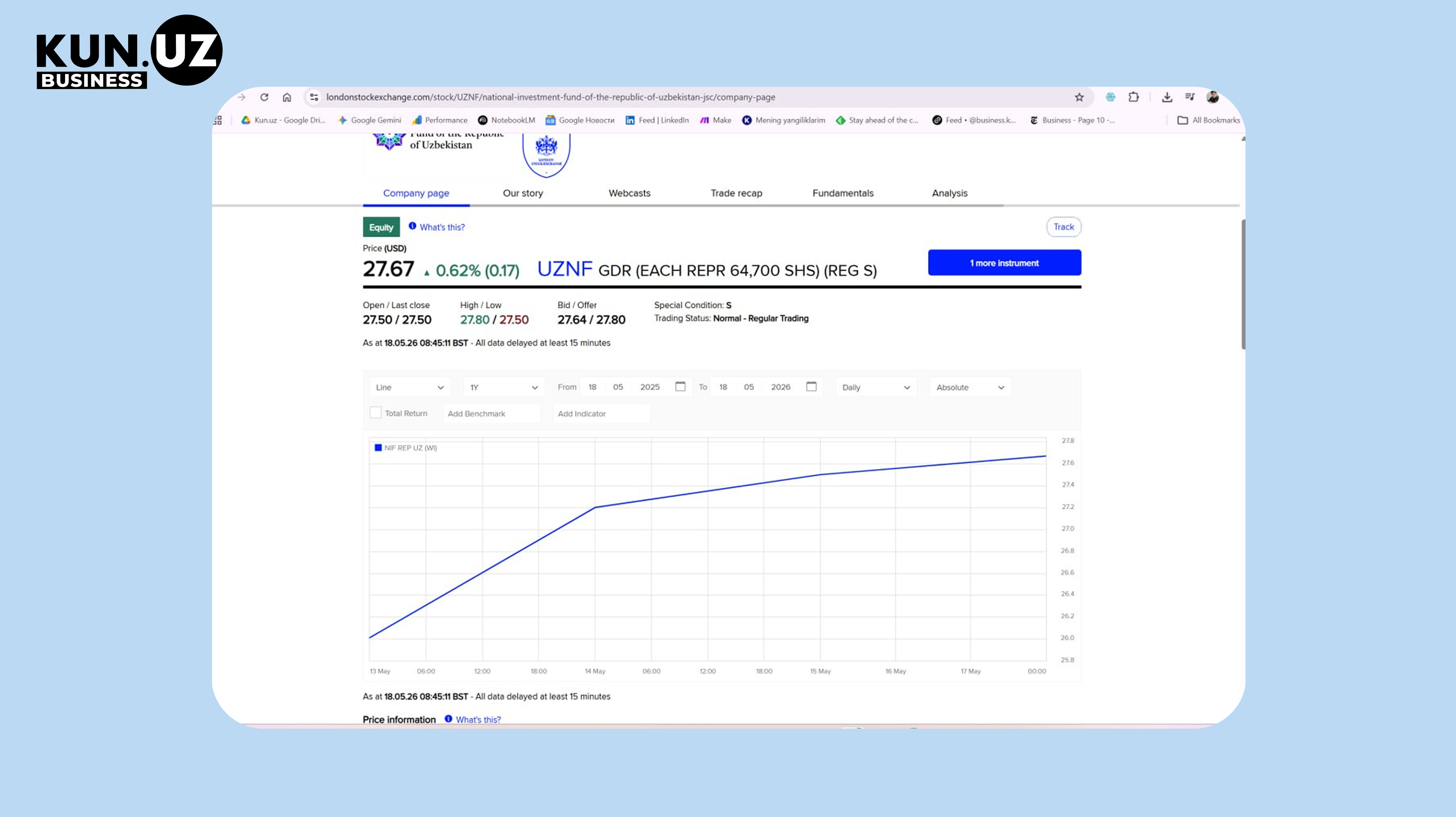The image size is (1456, 817).
Task: Click the address bar URL
Action: pyautogui.click(x=551, y=97)
